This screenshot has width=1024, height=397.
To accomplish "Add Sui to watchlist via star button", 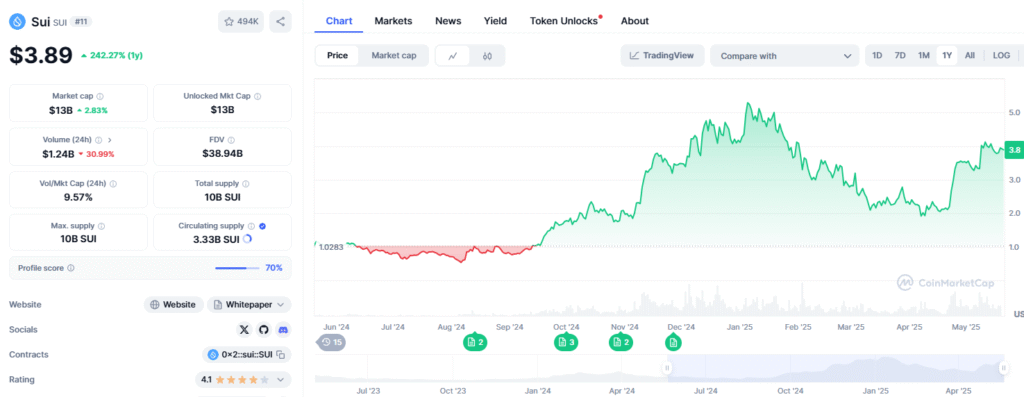I will pyautogui.click(x=241, y=22).
